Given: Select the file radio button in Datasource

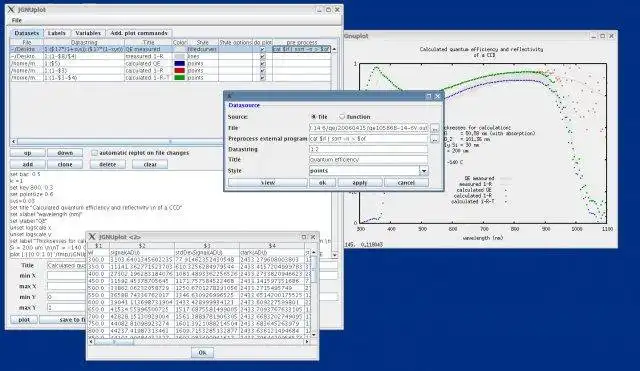Looking at the screenshot, I should (x=313, y=117).
